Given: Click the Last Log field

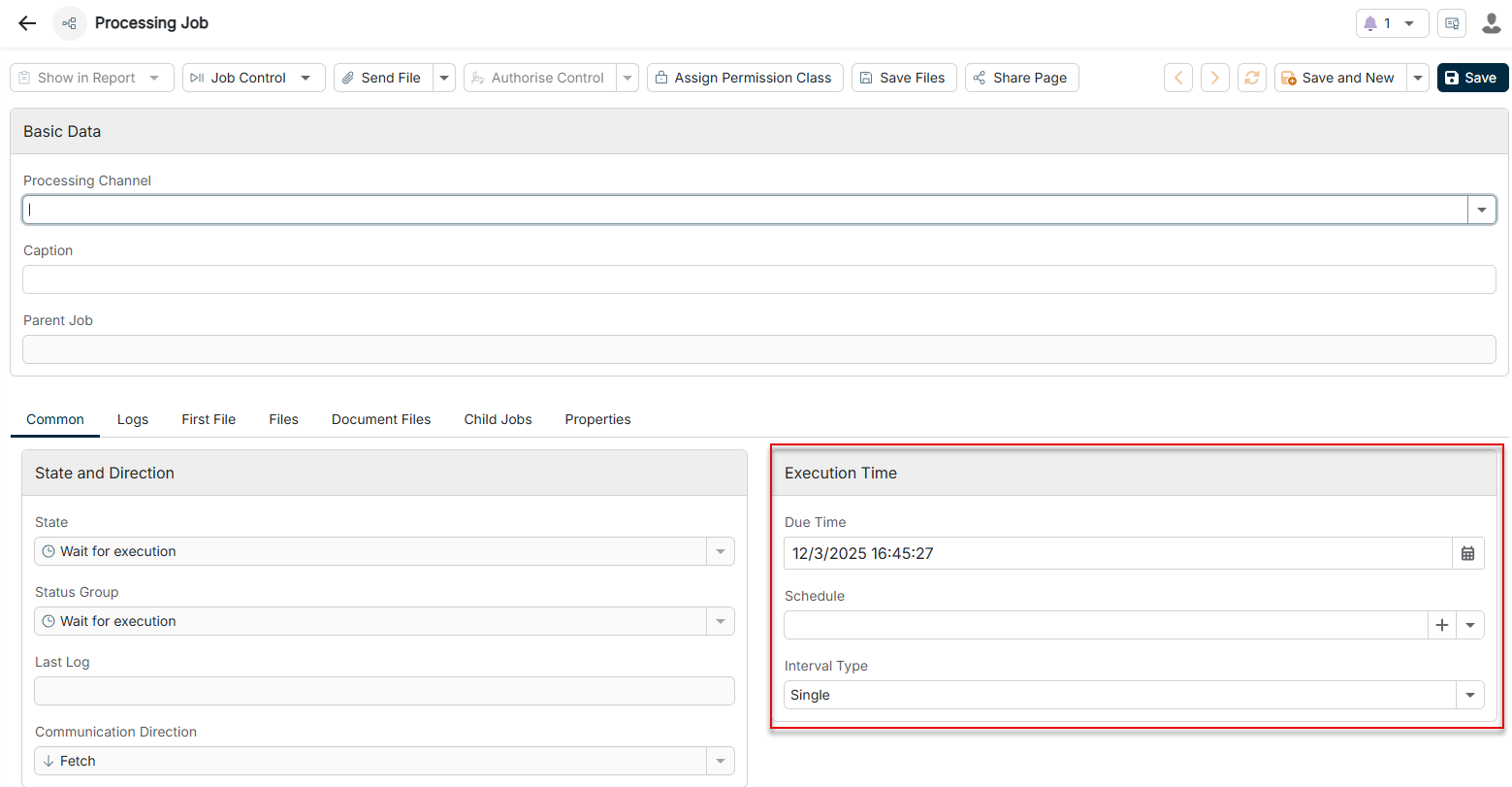Looking at the screenshot, I should (x=384, y=691).
